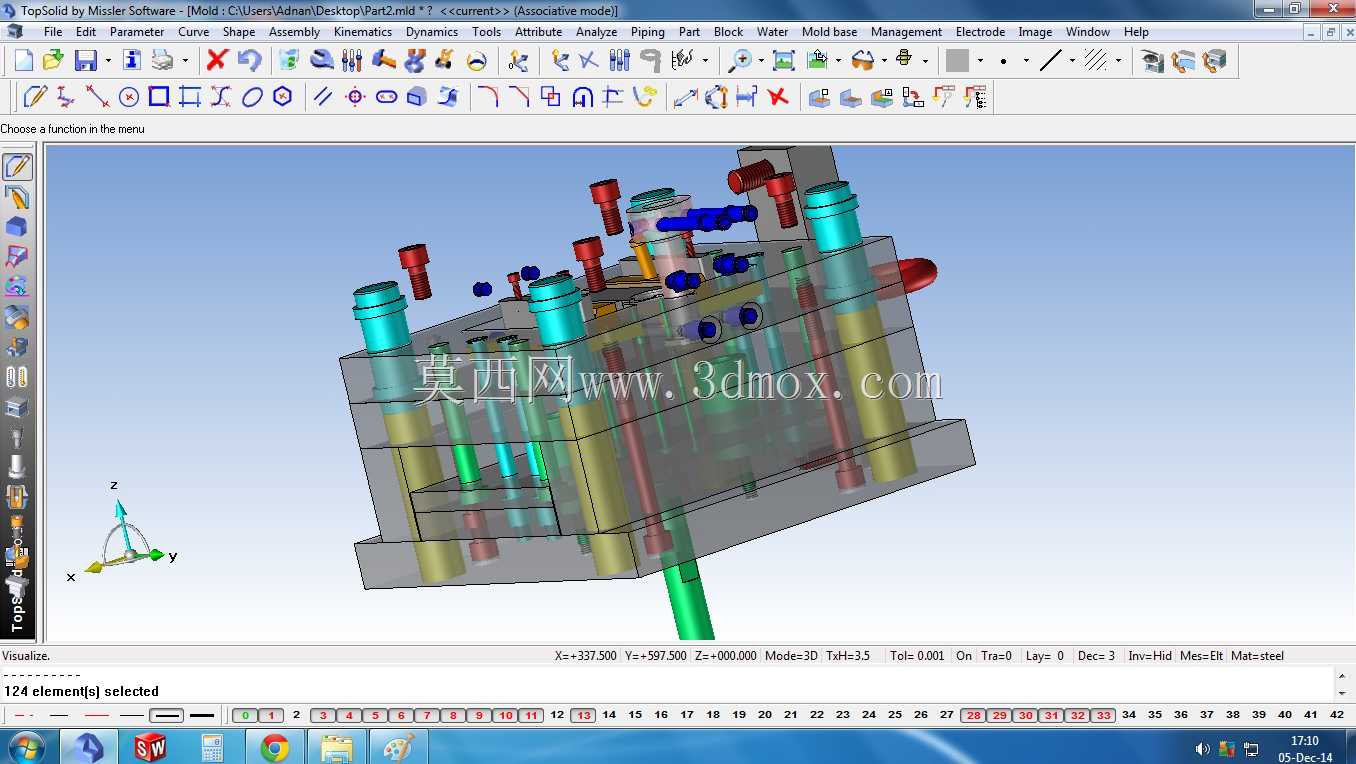
Task: Click the Zoom magnifier icon
Action: (x=740, y=61)
